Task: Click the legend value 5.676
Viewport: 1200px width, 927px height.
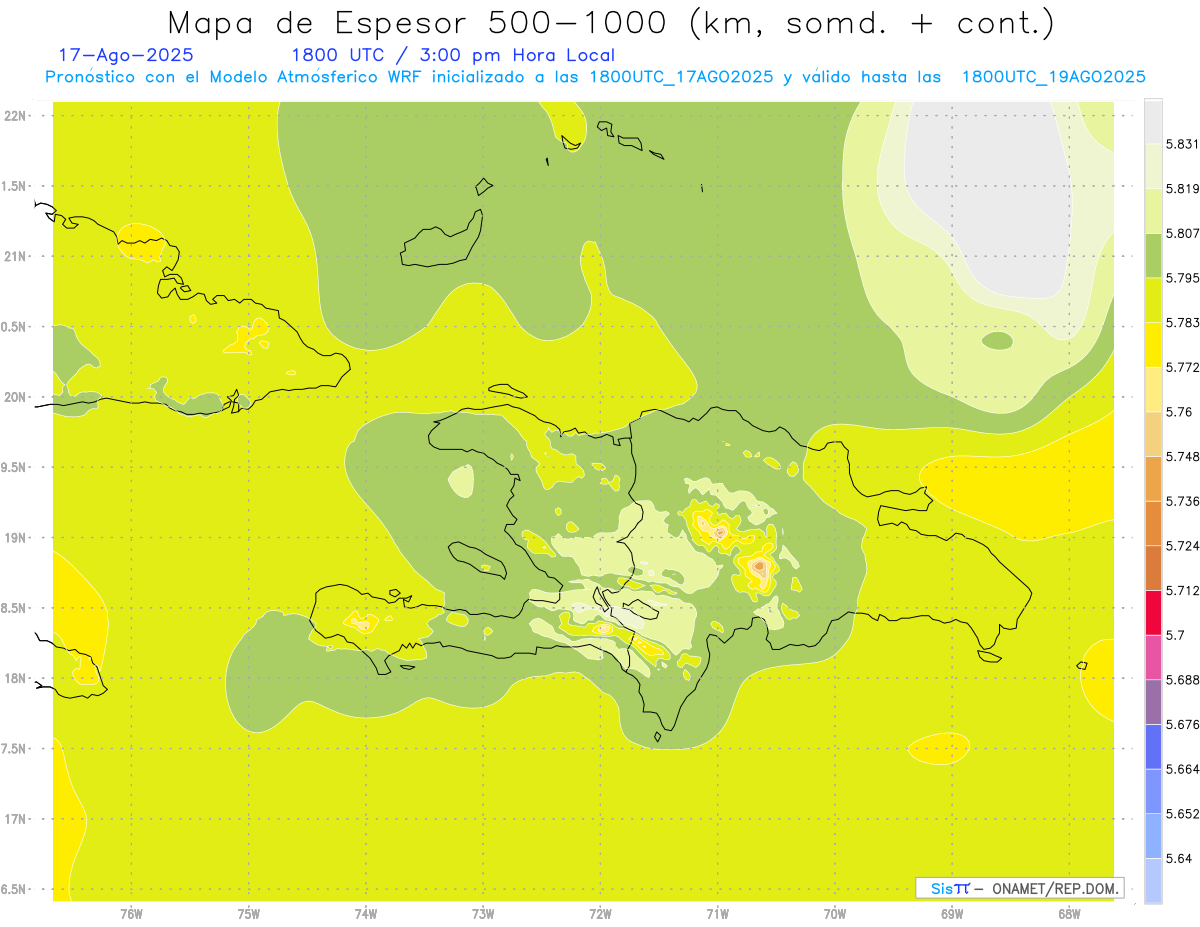Action: (1183, 724)
